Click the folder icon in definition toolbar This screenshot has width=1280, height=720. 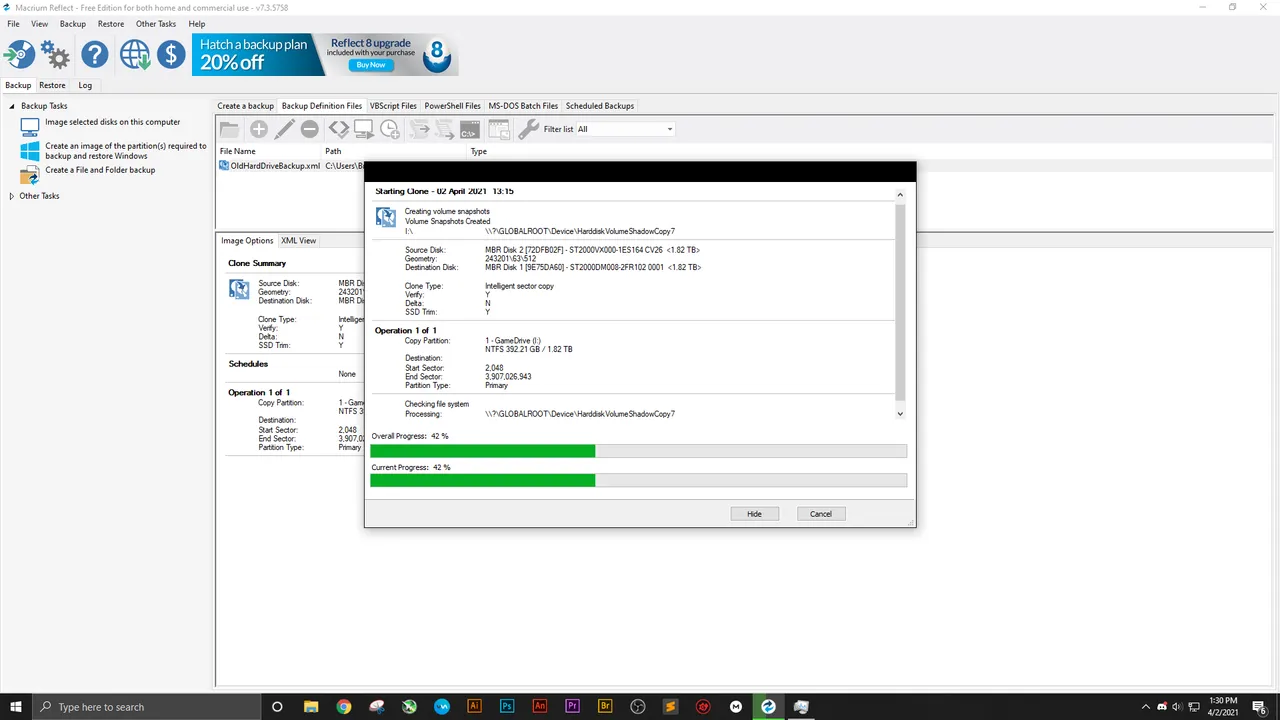pos(230,129)
